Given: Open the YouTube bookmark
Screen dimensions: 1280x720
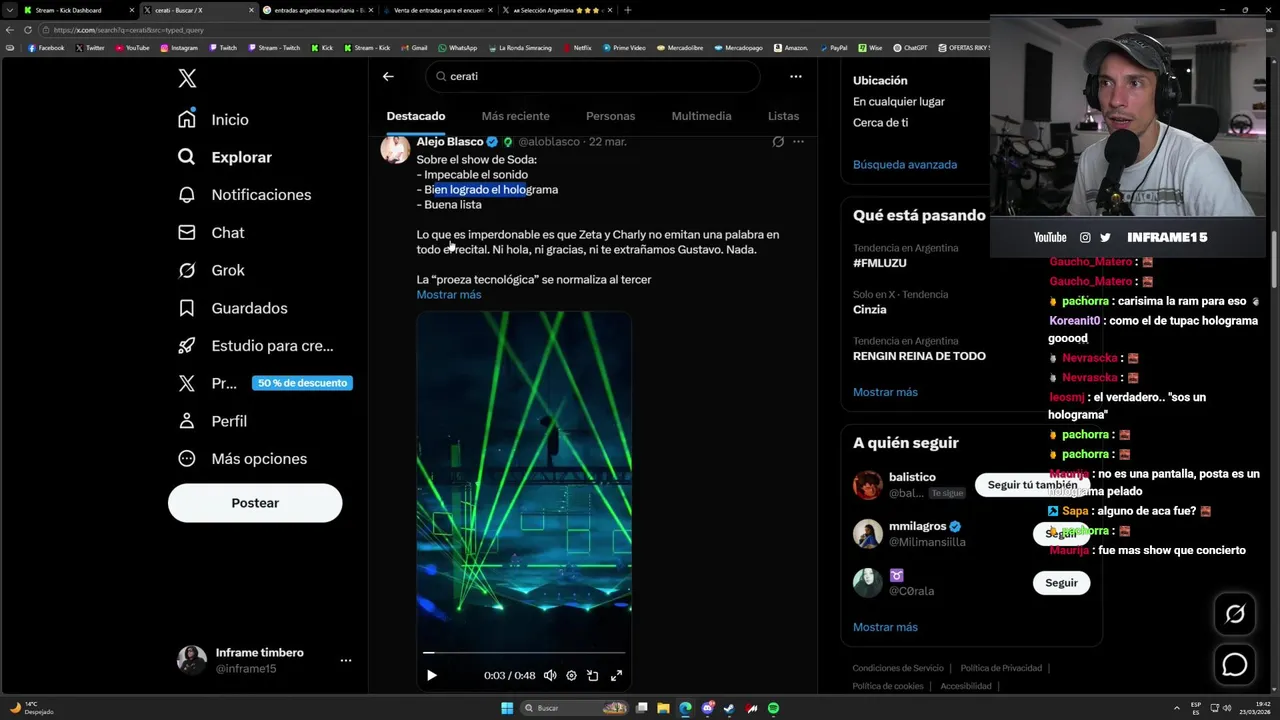Looking at the screenshot, I should coord(132,48).
